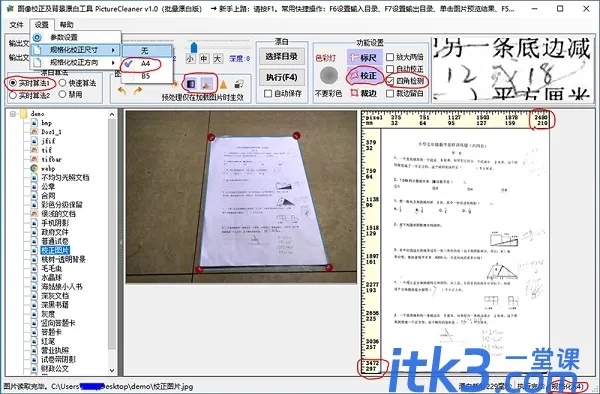Choose the 无 size option

tap(147, 50)
